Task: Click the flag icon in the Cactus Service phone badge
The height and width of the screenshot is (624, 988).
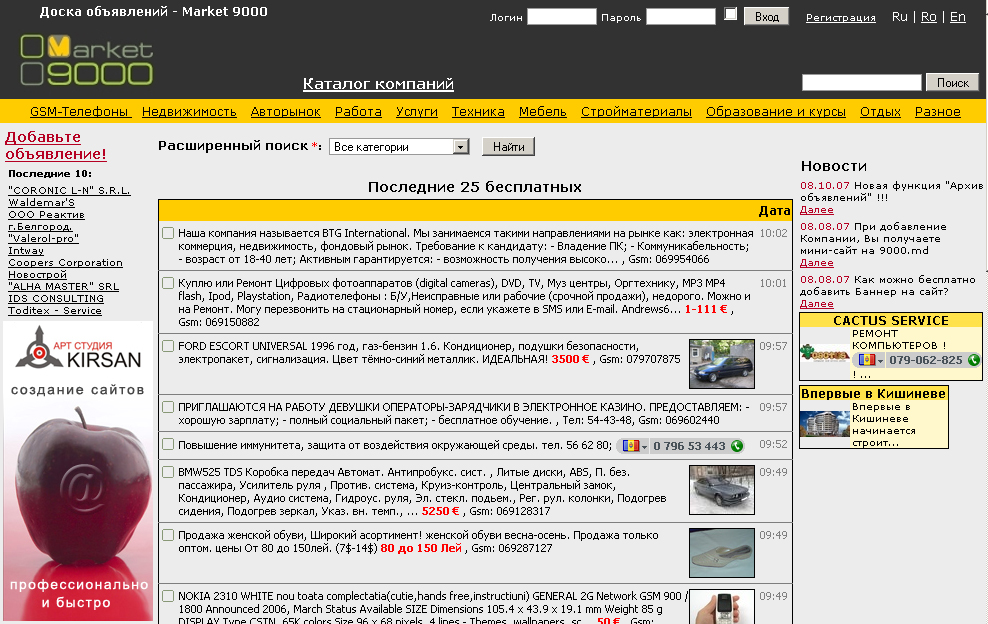Action: pyautogui.click(x=867, y=360)
